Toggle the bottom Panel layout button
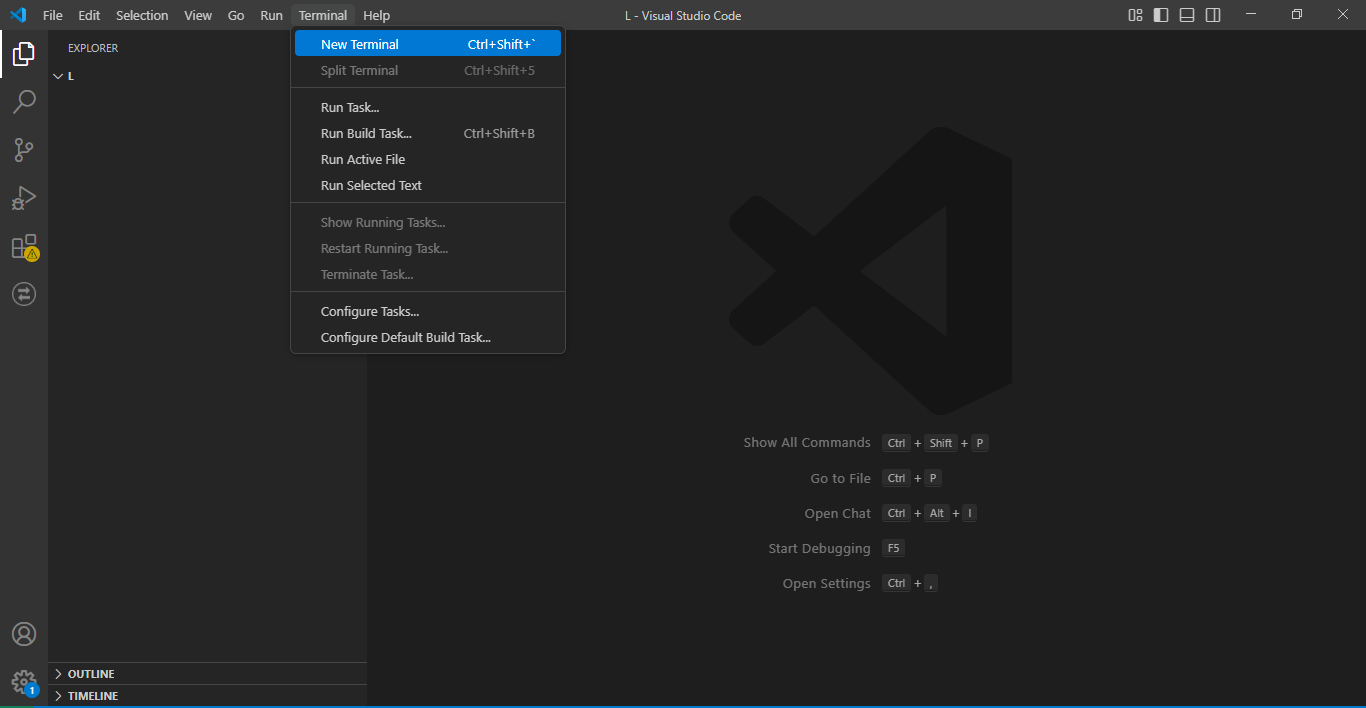Image resolution: width=1366 pixels, height=708 pixels. tap(1187, 15)
